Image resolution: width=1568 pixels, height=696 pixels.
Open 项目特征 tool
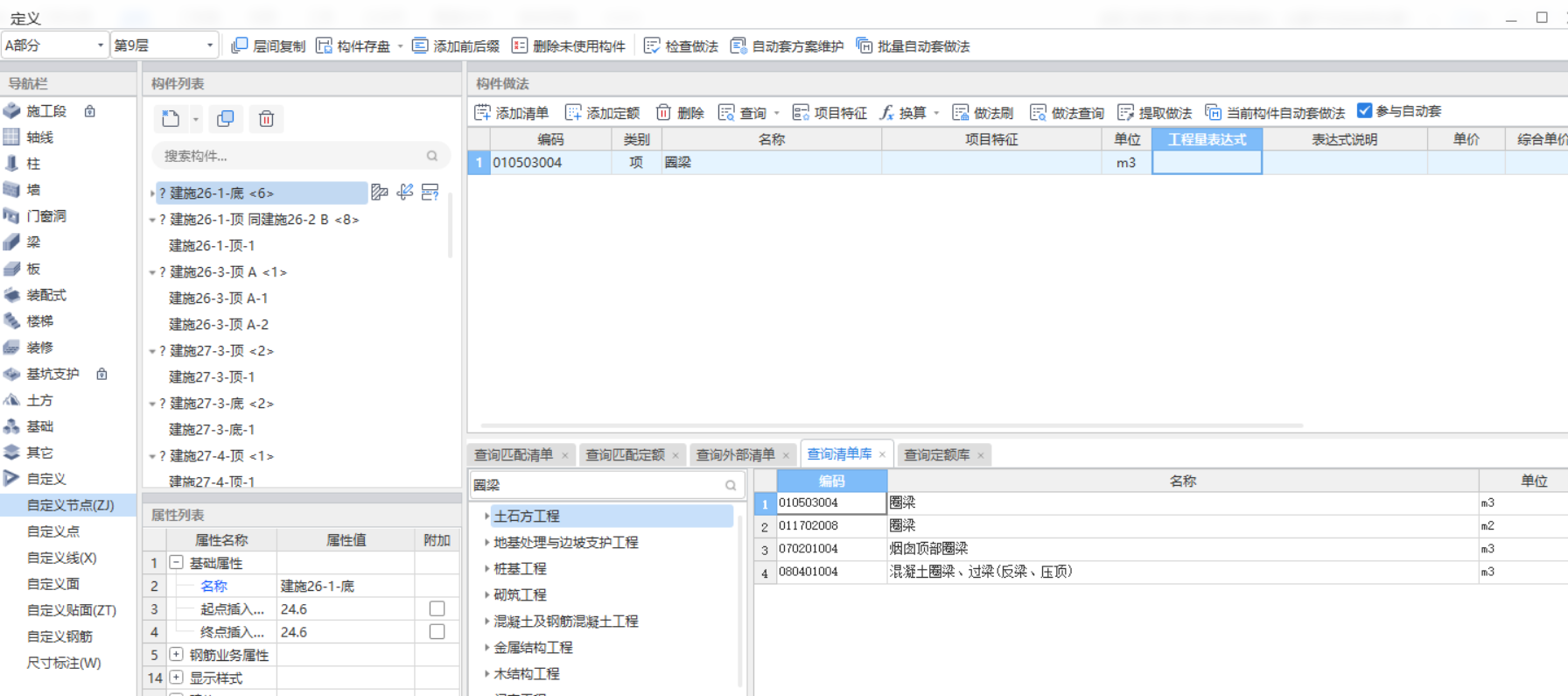click(829, 112)
